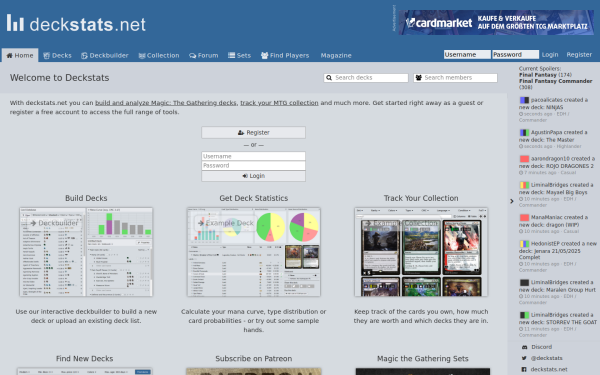The image size is (600, 375).
Task: Click the Get Deck Statistics heading
Action: coord(254,198)
